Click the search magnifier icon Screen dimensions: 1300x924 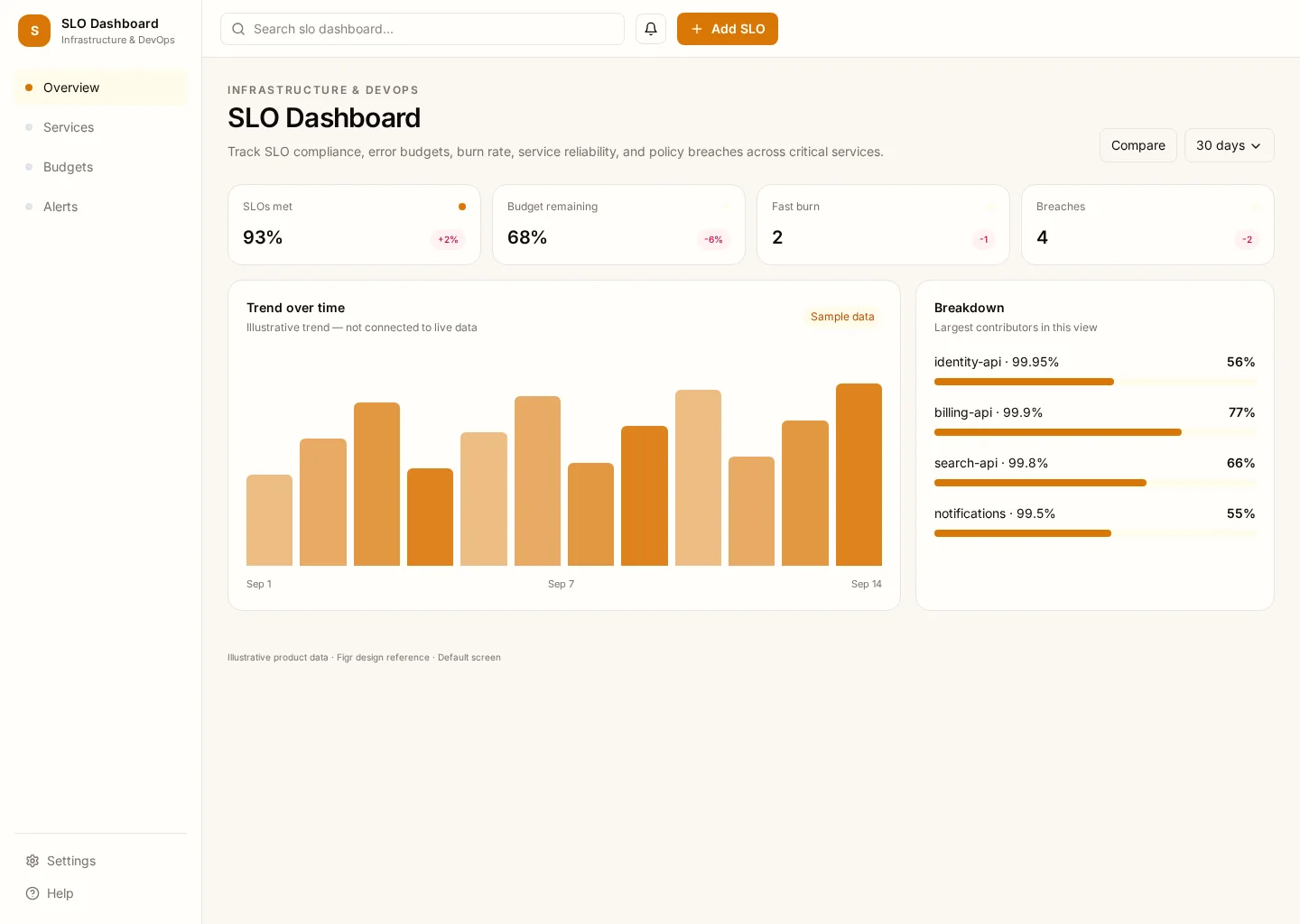(x=238, y=29)
